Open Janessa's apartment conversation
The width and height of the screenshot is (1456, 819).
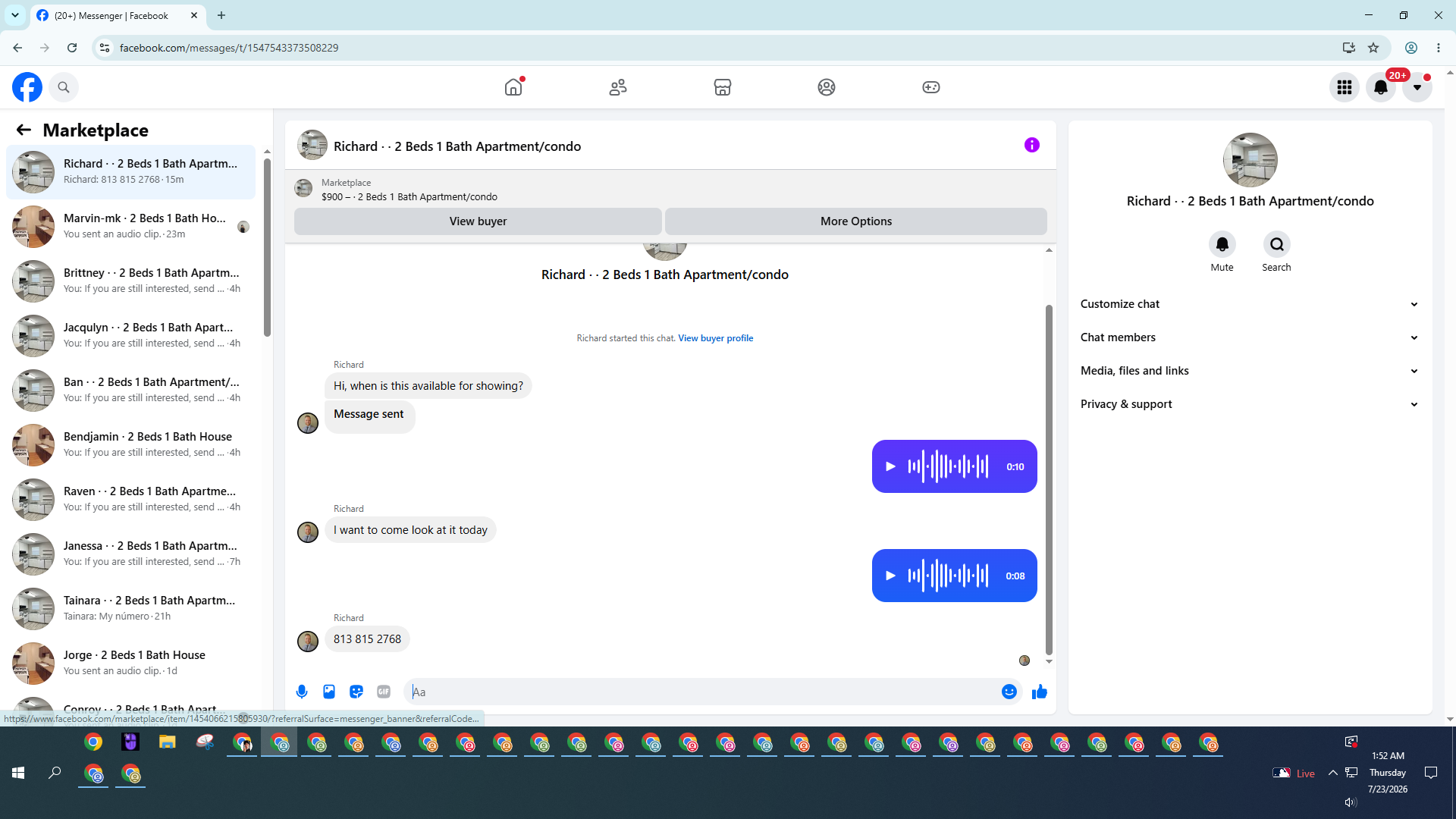(x=130, y=554)
